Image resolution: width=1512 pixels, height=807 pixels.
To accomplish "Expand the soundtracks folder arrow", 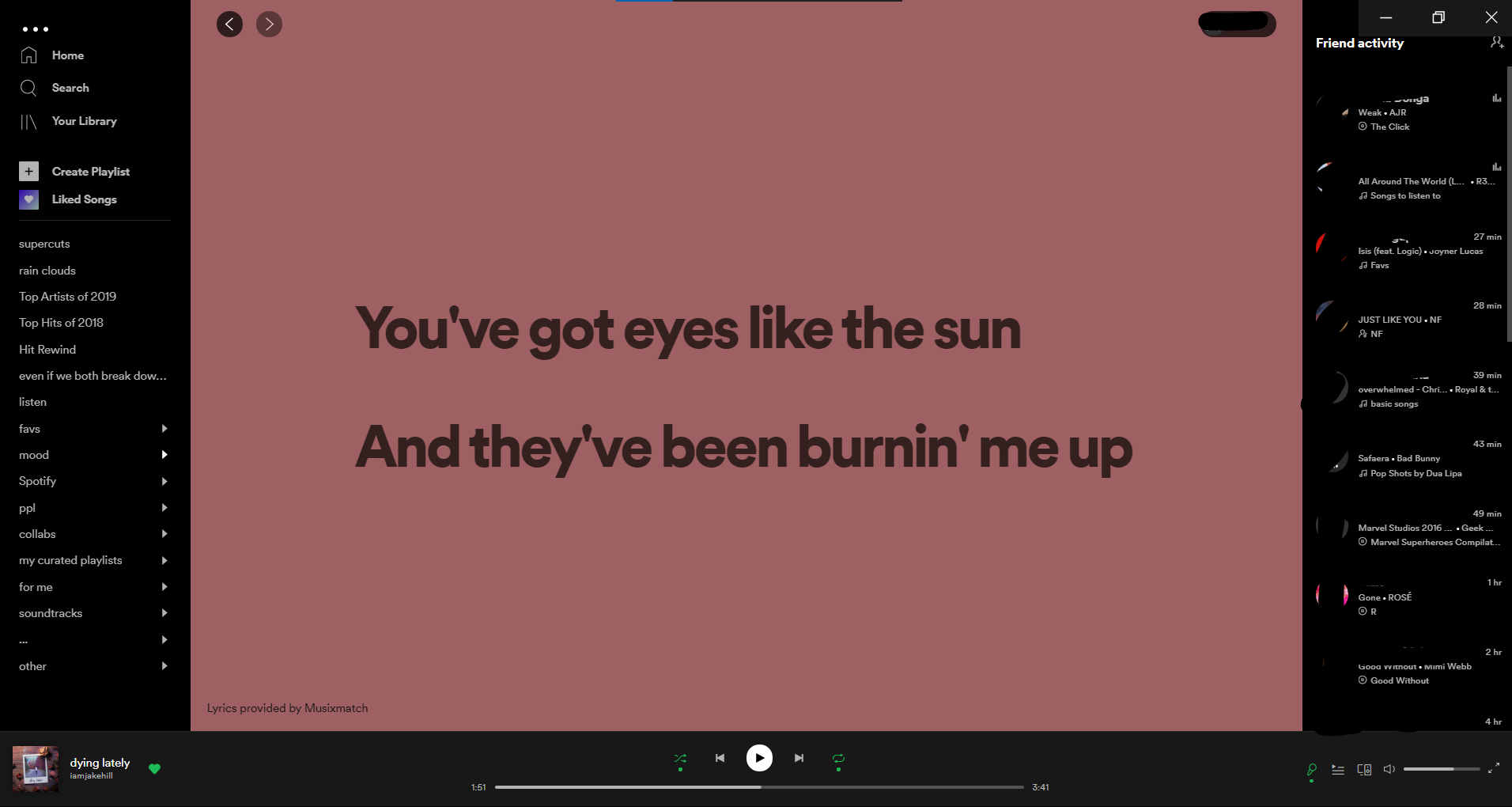I will click(x=164, y=612).
